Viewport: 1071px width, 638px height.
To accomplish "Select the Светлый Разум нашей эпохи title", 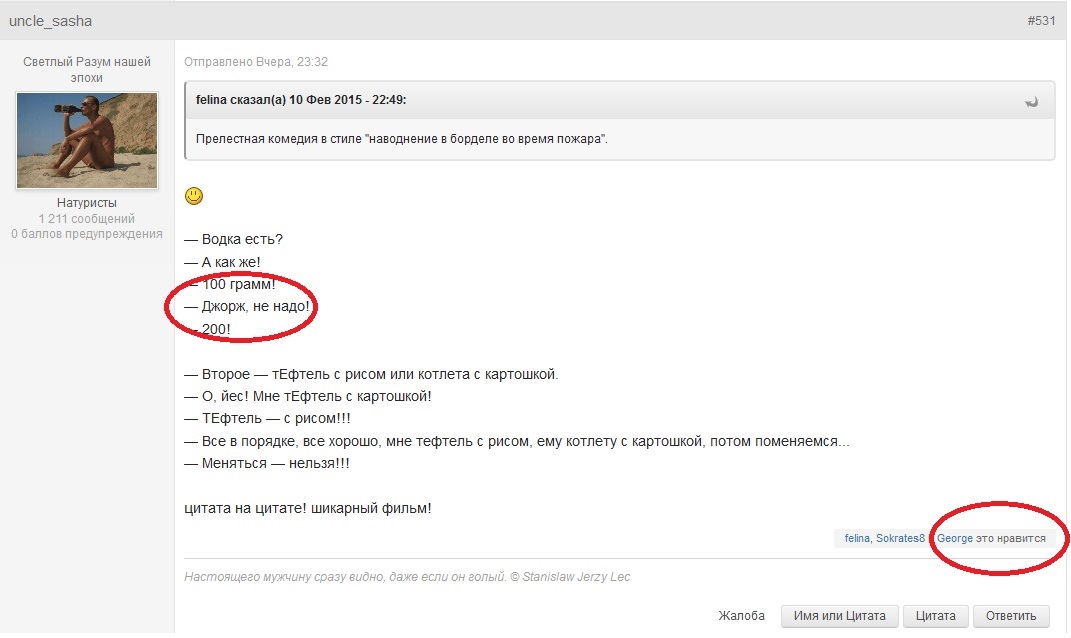I will tap(87, 70).
